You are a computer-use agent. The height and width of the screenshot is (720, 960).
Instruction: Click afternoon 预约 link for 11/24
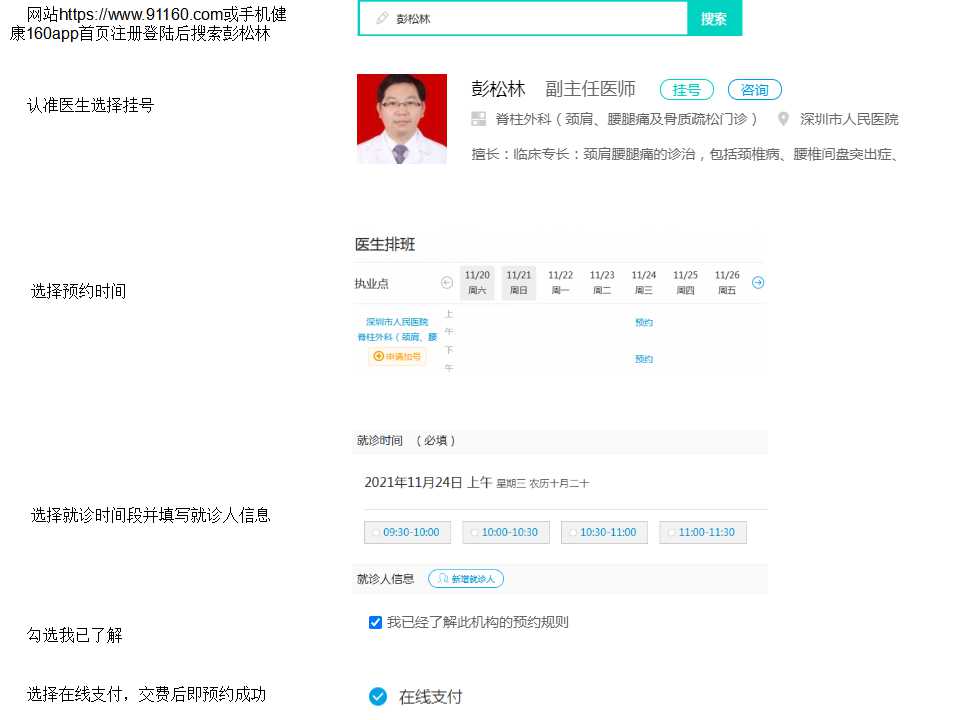643,359
